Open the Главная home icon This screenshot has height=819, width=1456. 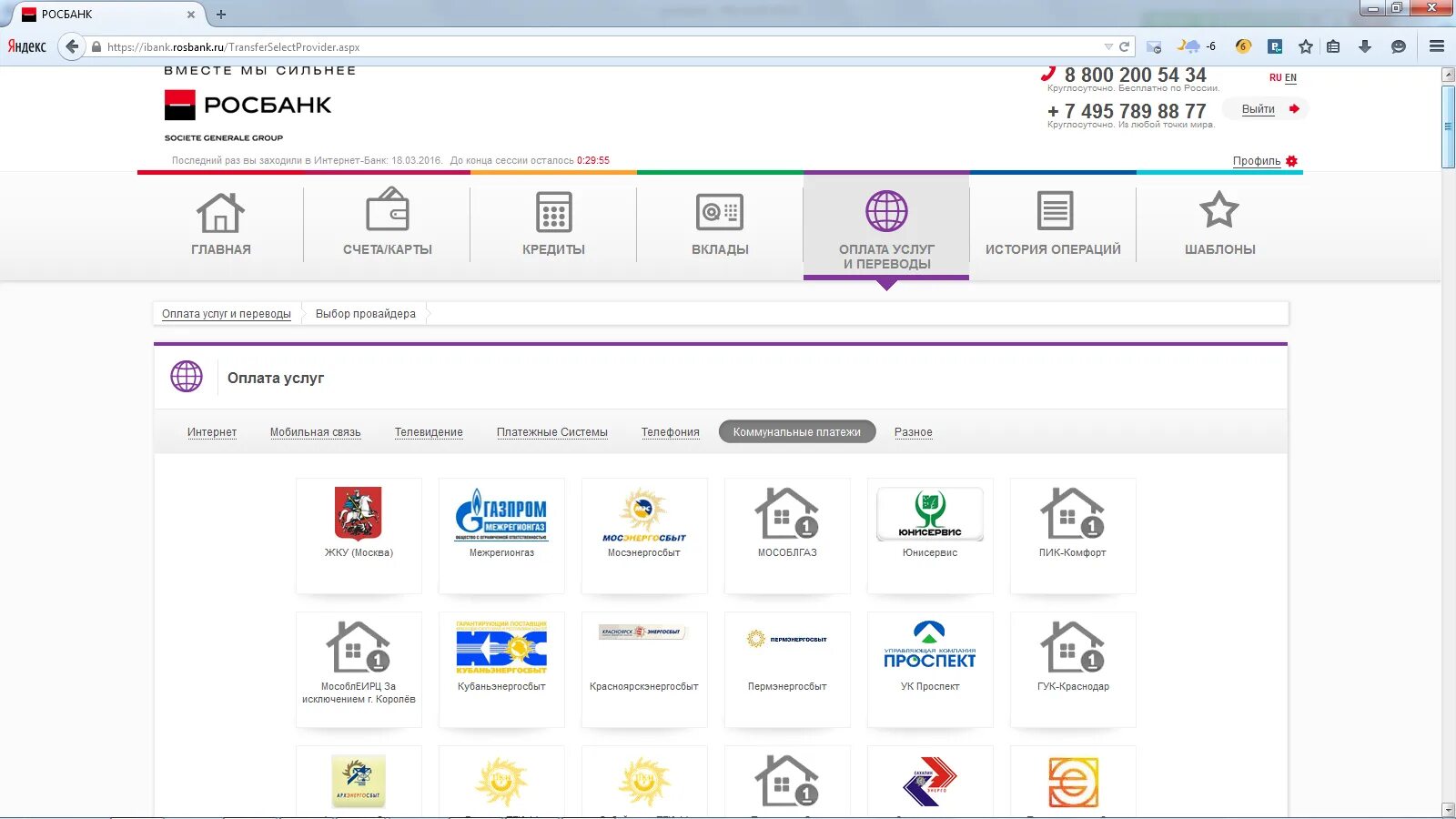[220, 214]
